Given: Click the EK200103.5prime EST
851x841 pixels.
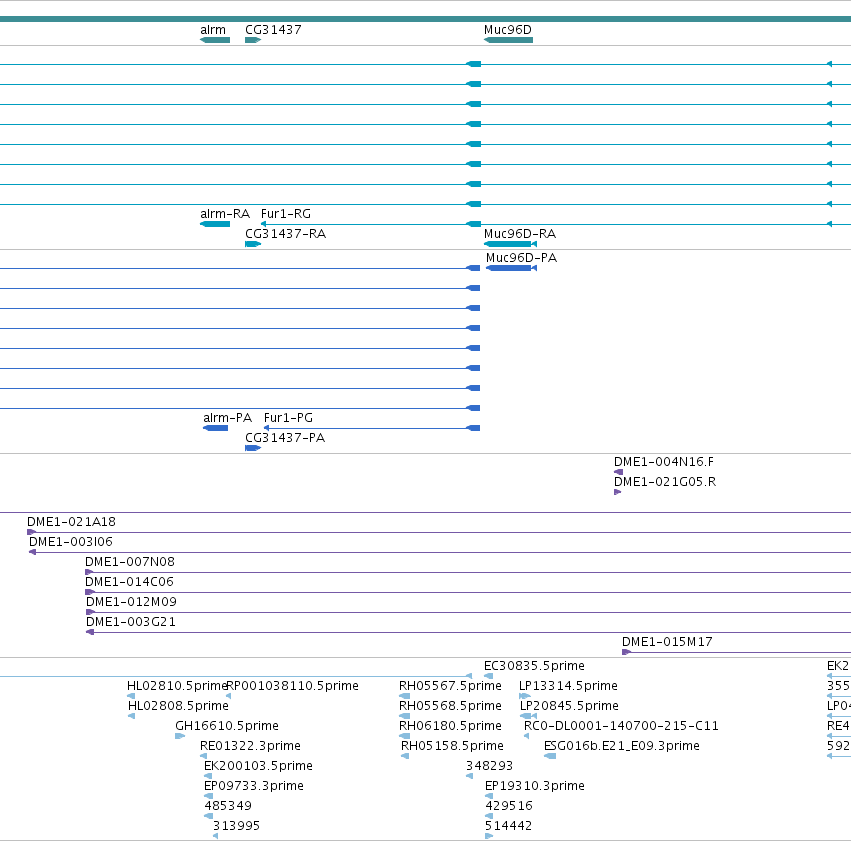Looking at the screenshot, I should pos(208,776).
